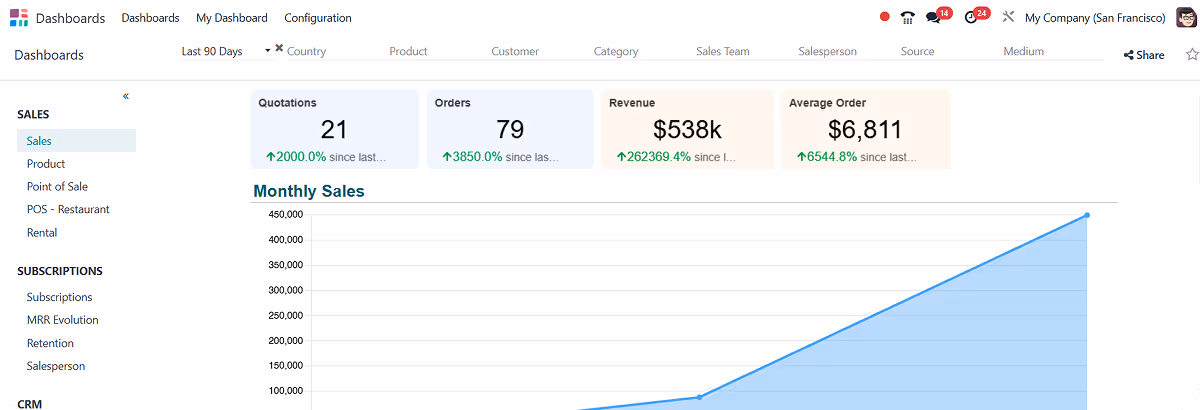Viewport: 1200px width, 410px height.
Task: Mark dashboard as favorite with star icon
Action: pyautogui.click(x=1191, y=55)
